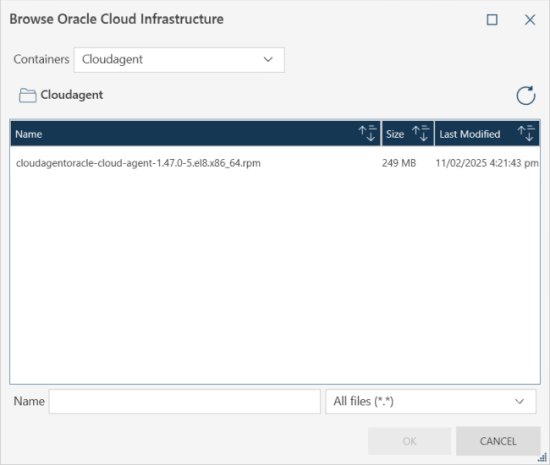550x465 pixels.
Task: Sort files by Size column icon
Action: (x=421, y=133)
